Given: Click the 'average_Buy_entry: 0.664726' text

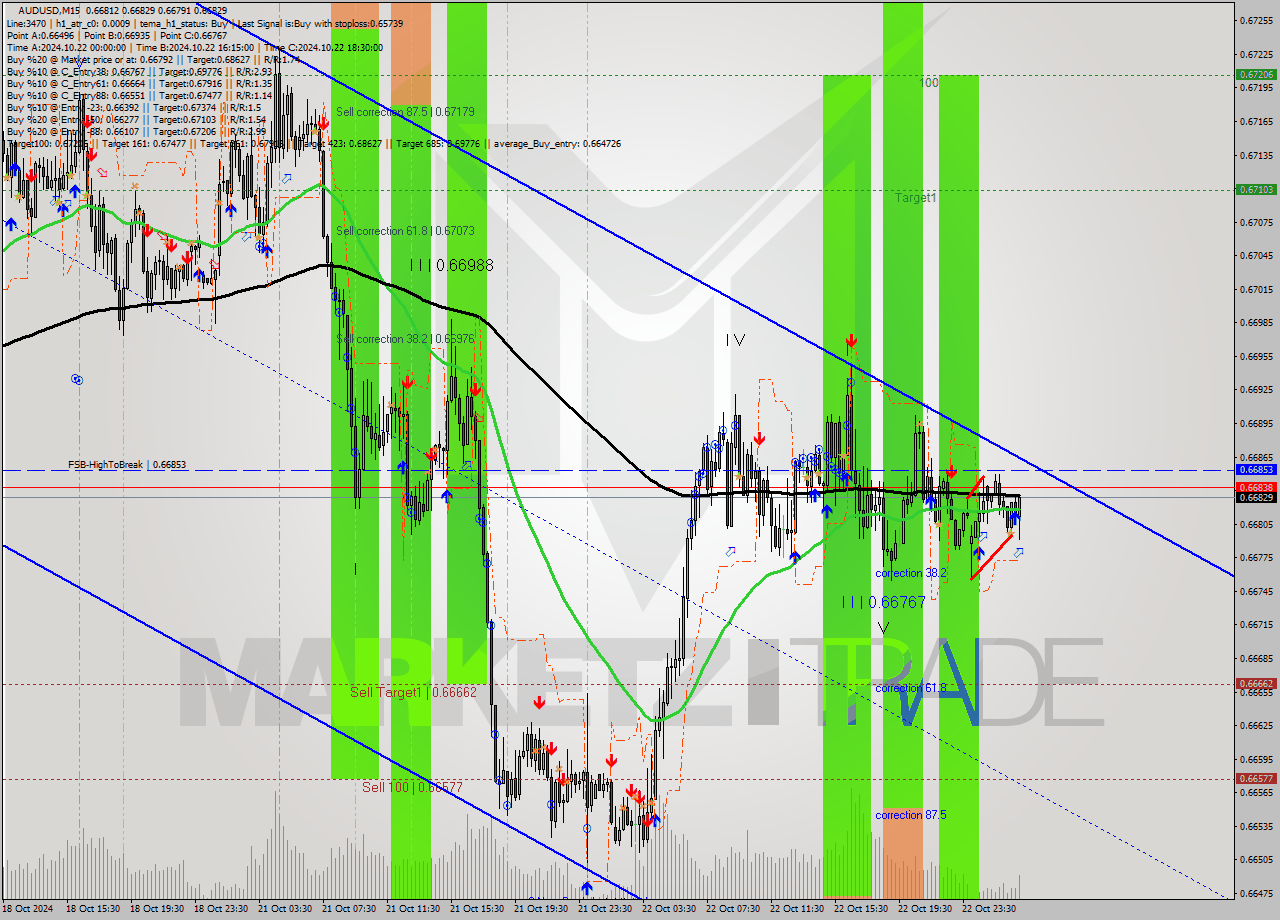Looking at the screenshot, I should (x=555, y=143).
